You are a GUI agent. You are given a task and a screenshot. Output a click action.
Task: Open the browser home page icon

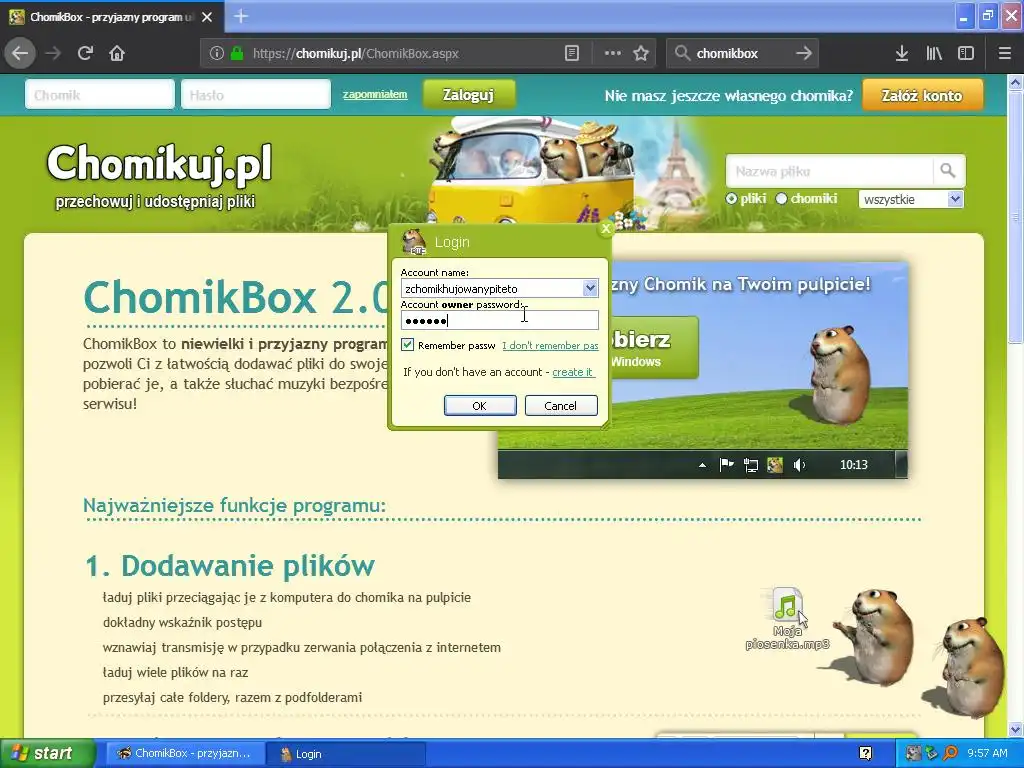click(117, 53)
